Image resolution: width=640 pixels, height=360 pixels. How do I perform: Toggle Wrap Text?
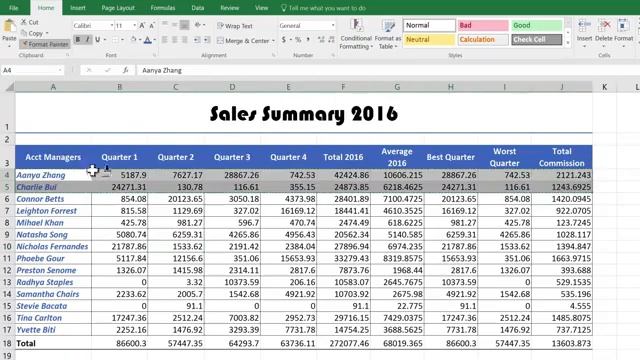coord(235,26)
